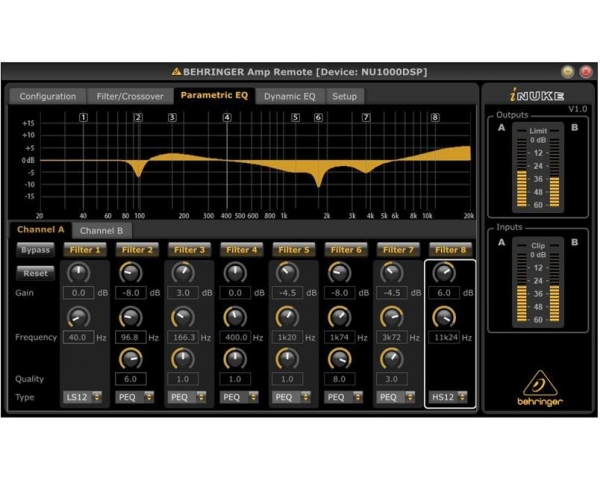Toggle Filter 2 on or off
The image size is (600, 480).
coord(137,250)
